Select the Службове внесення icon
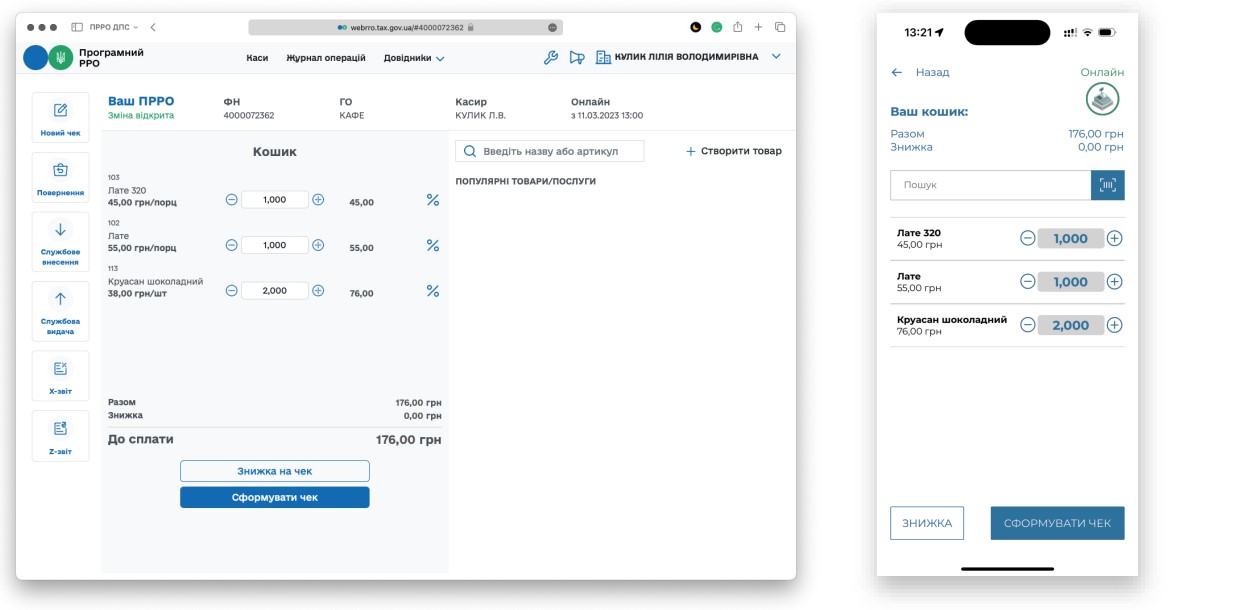This screenshot has height=610, width=1246. 60,231
